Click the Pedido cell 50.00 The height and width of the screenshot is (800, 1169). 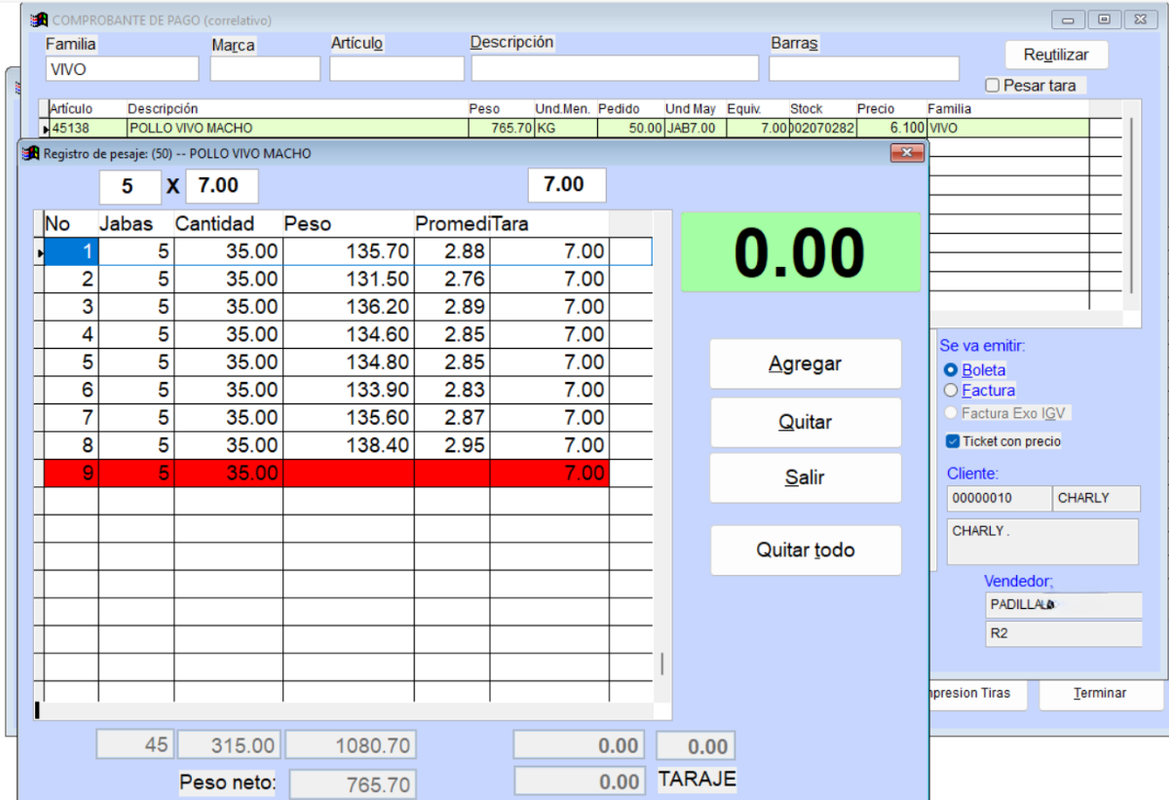coord(630,128)
